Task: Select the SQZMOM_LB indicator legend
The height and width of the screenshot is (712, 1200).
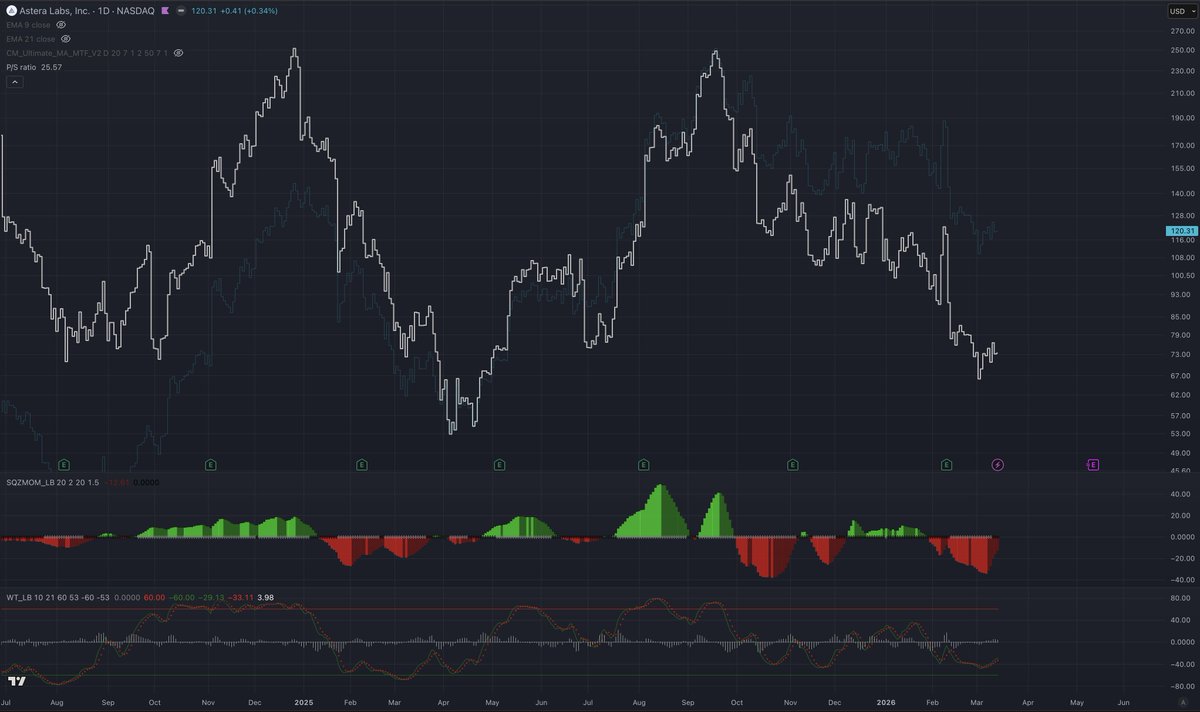Action: 53,483
